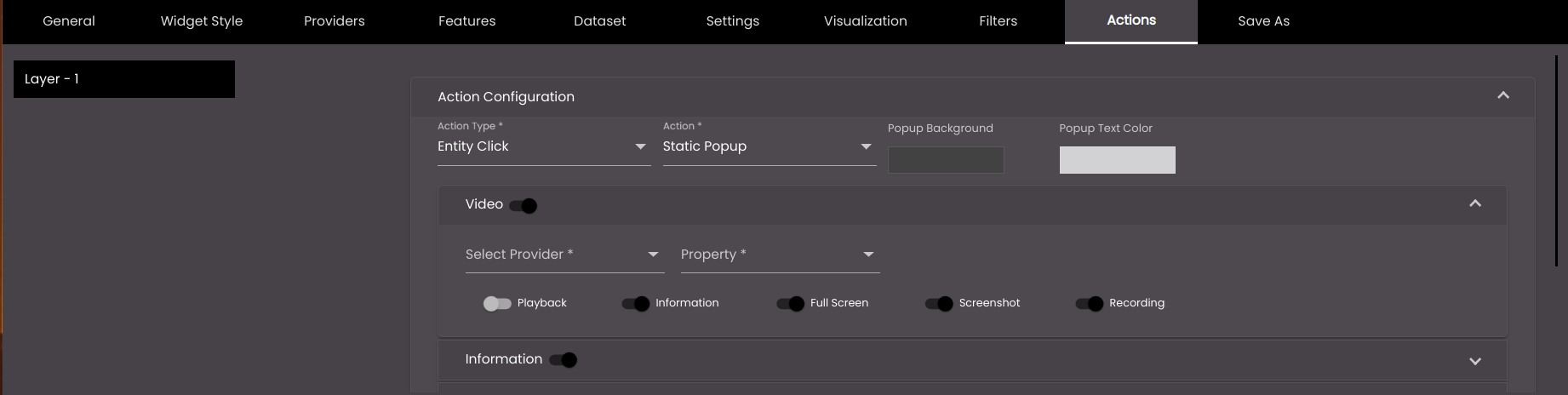Enable the Playback toggle
Image resolution: width=1568 pixels, height=395 pixels.
click(x=497, y=304)
